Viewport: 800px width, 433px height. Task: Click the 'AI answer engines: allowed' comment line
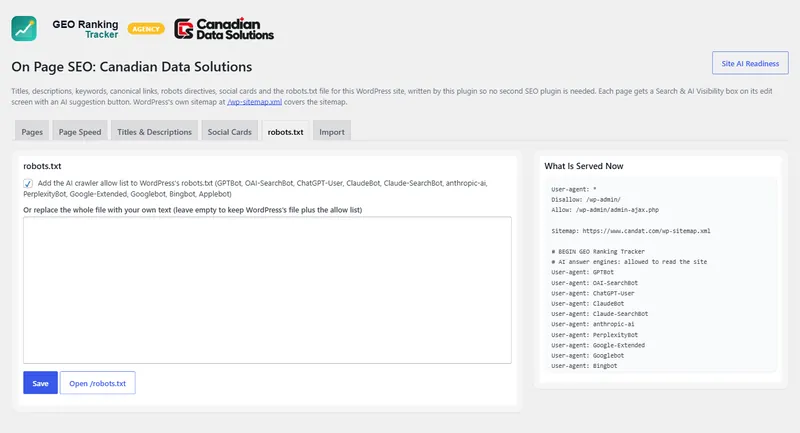click(629, 262)
